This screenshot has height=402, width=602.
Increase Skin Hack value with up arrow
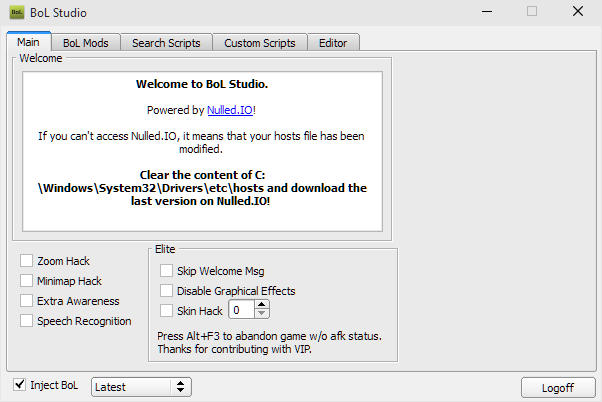pos(261,305)
